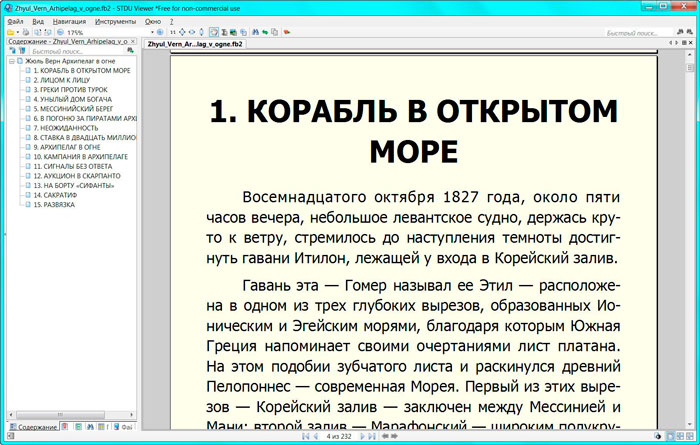Go to next page arrow
Viewport: 700px width, 445px height.
pyautogui.click(x=362, y=436)
